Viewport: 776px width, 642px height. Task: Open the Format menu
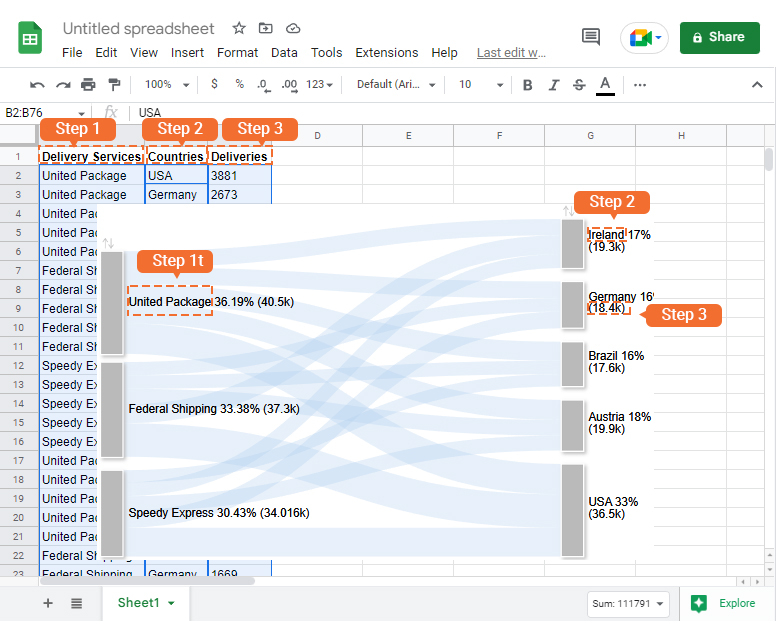coord(238,52)
